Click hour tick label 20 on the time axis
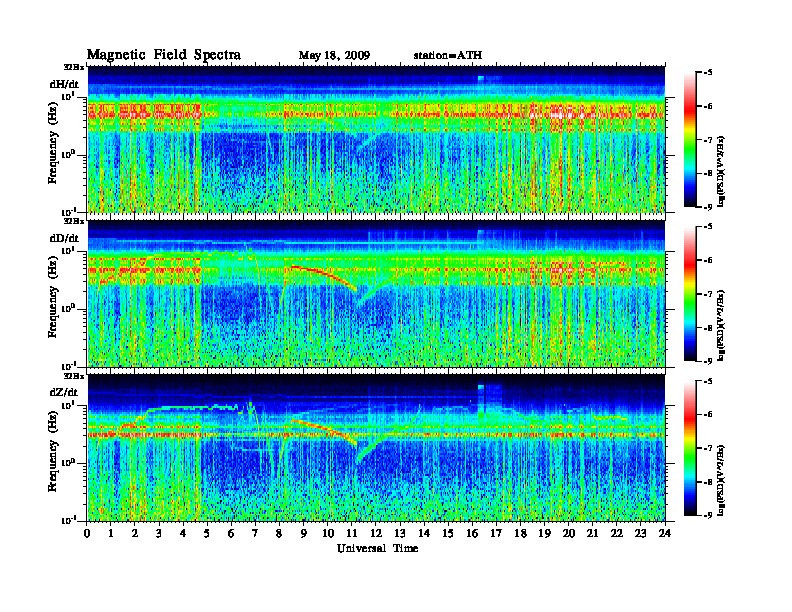792x612 pixels. [569, 533]
